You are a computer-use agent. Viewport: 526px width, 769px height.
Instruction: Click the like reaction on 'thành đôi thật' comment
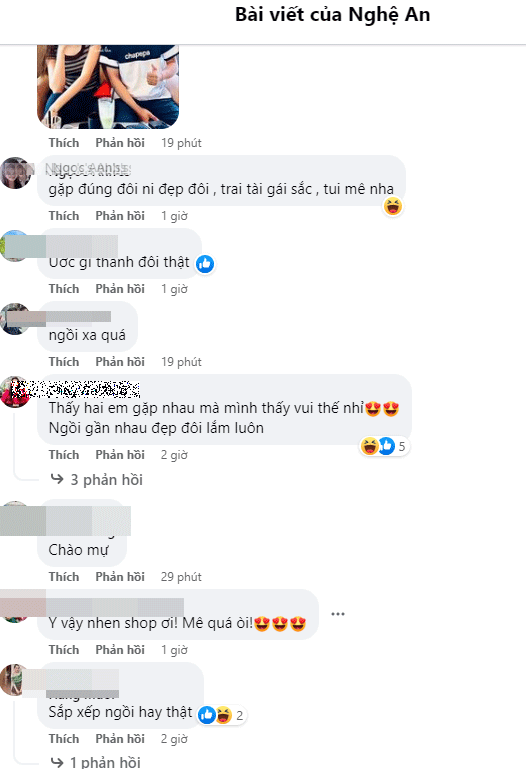tap(205, 264)
